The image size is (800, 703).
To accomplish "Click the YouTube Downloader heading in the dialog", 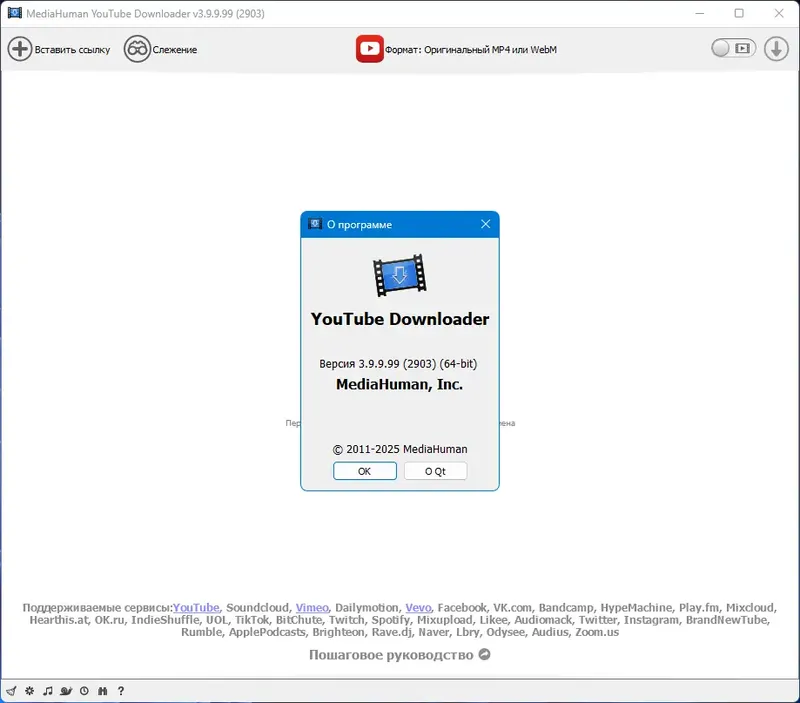I will pos(399,319).
